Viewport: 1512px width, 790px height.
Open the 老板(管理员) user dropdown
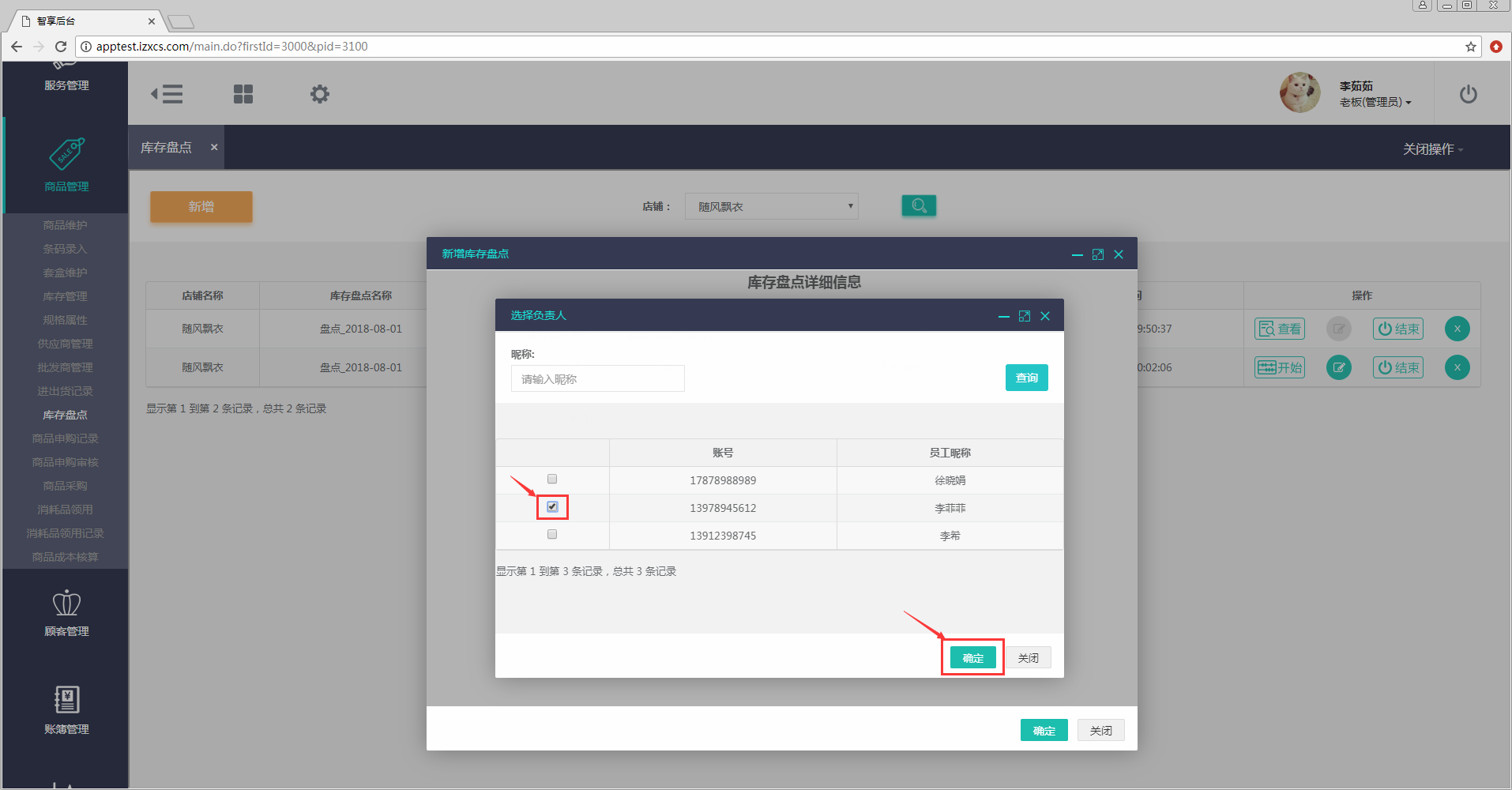coord(1375,102)
